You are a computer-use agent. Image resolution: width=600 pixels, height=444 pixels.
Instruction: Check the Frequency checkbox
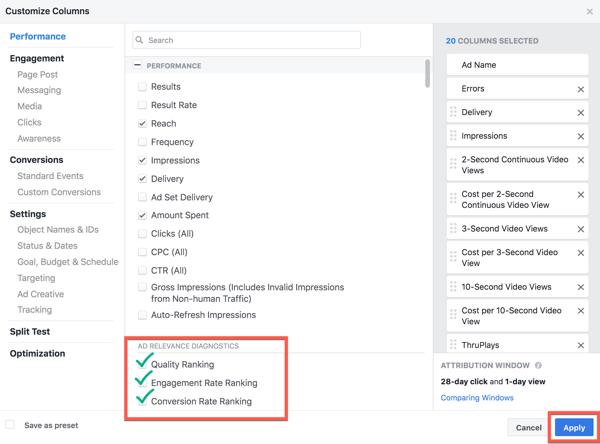coord(142,142)
